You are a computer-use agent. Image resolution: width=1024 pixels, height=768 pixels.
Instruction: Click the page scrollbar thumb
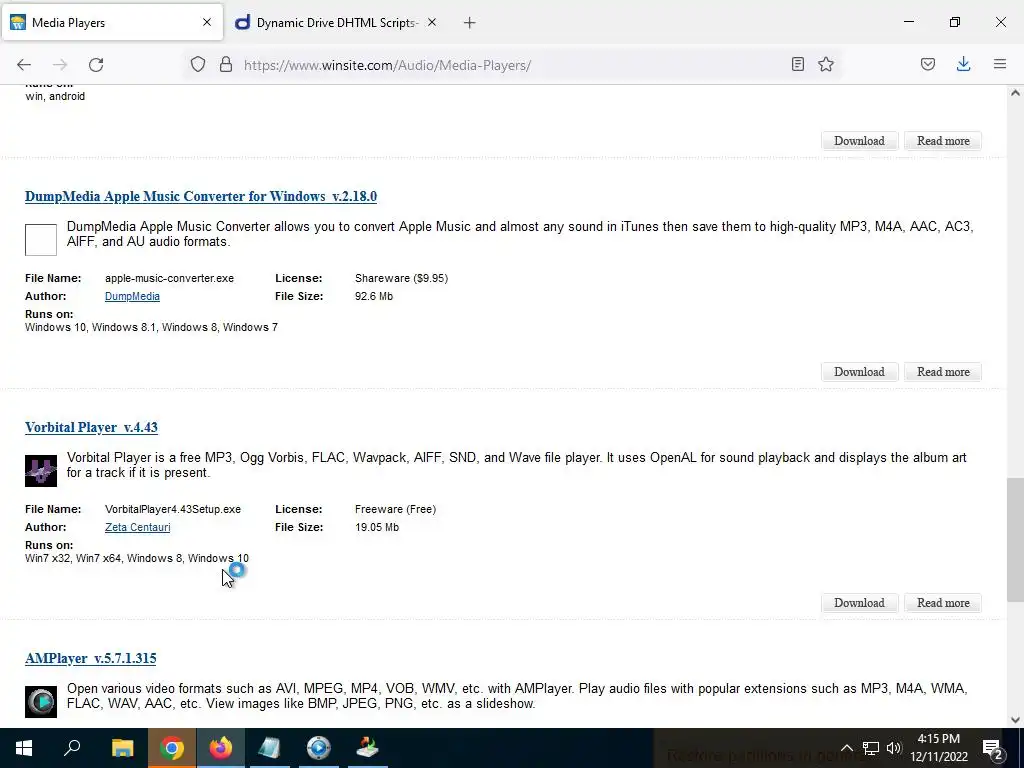[1015, 540]
